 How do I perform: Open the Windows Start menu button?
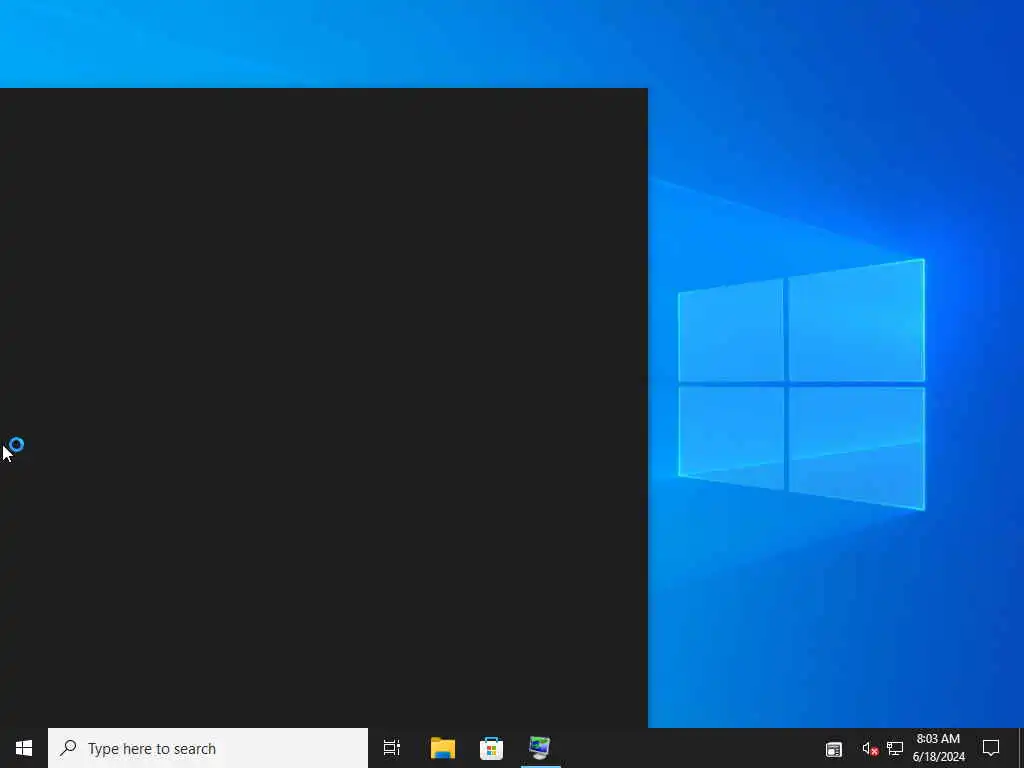coord(24,748)
